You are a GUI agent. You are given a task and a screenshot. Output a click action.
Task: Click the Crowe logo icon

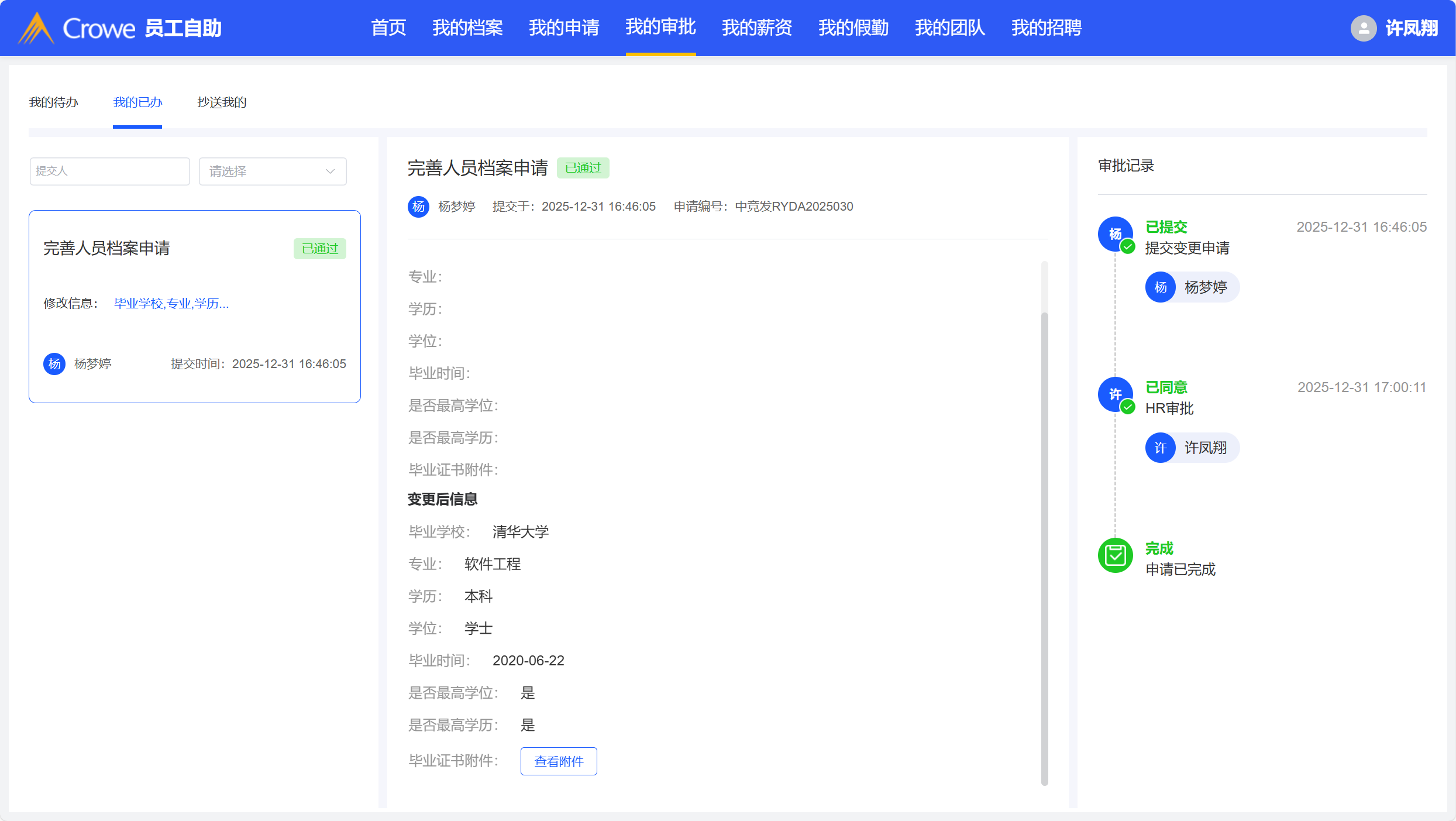click(x=36, y=28)
